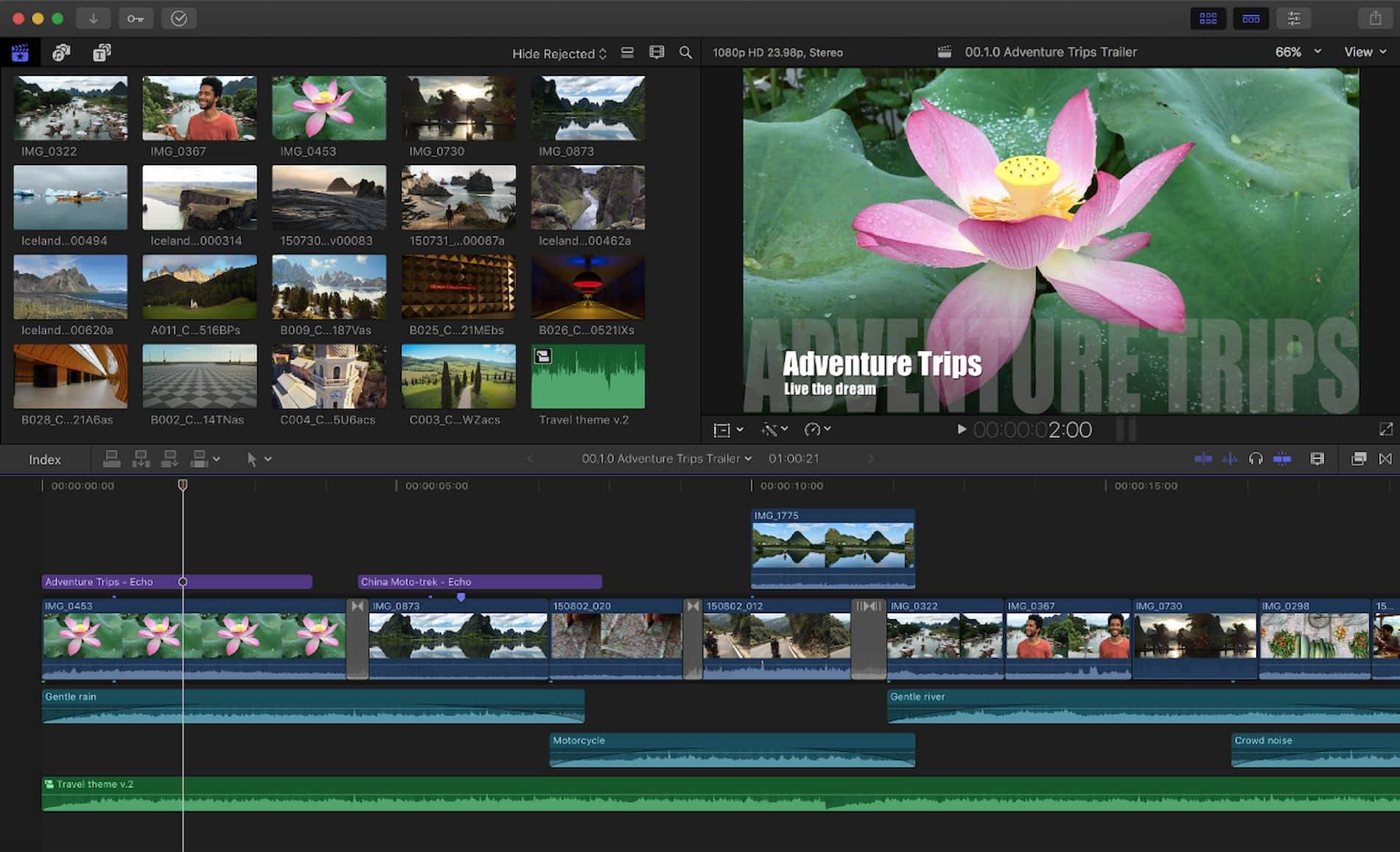This screenshot has width=1400, height=852.
Task: Open the Inspector panel
Action: (1294, 18)
